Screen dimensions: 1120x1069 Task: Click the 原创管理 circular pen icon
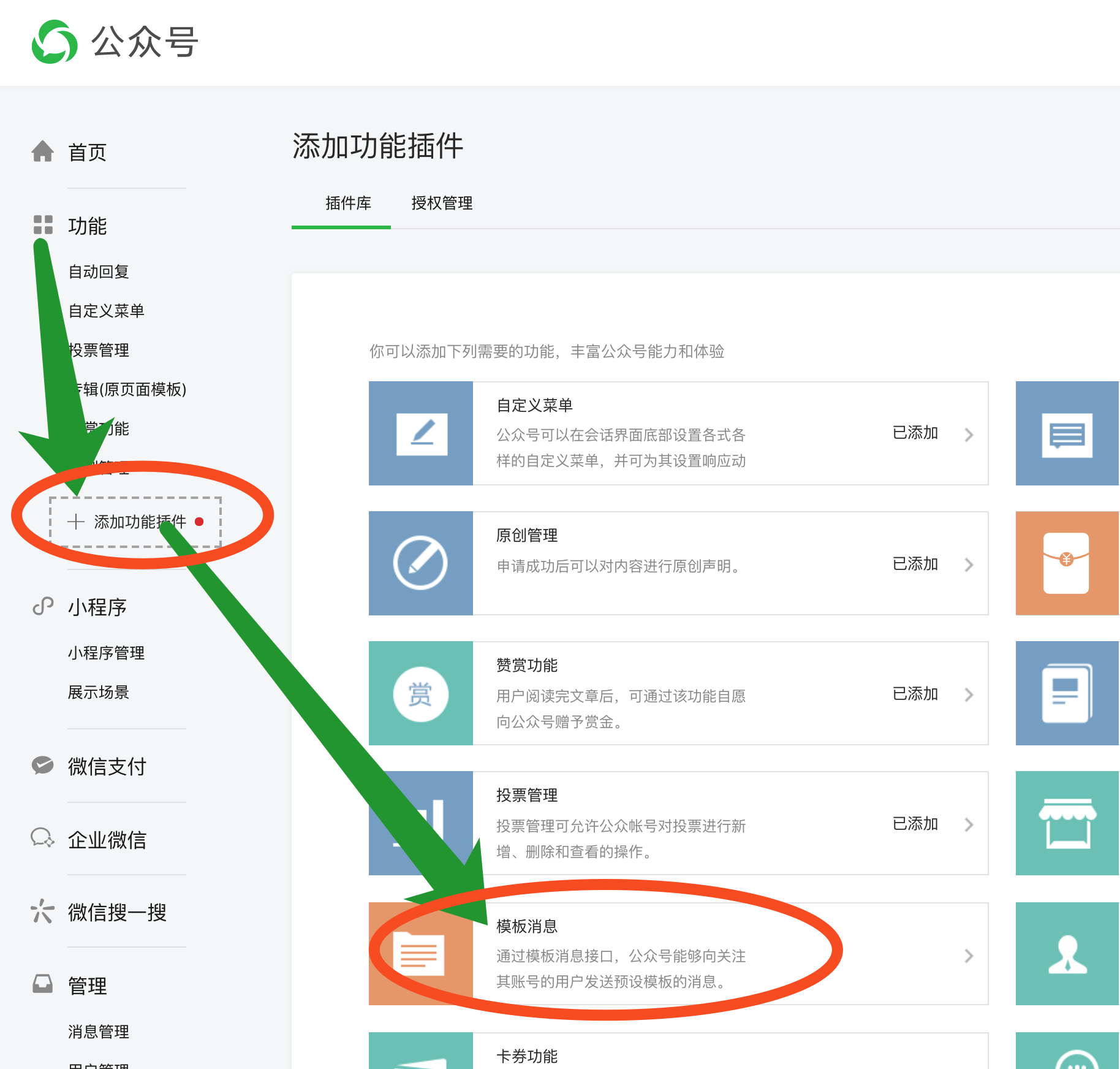[x=421, y=563]
